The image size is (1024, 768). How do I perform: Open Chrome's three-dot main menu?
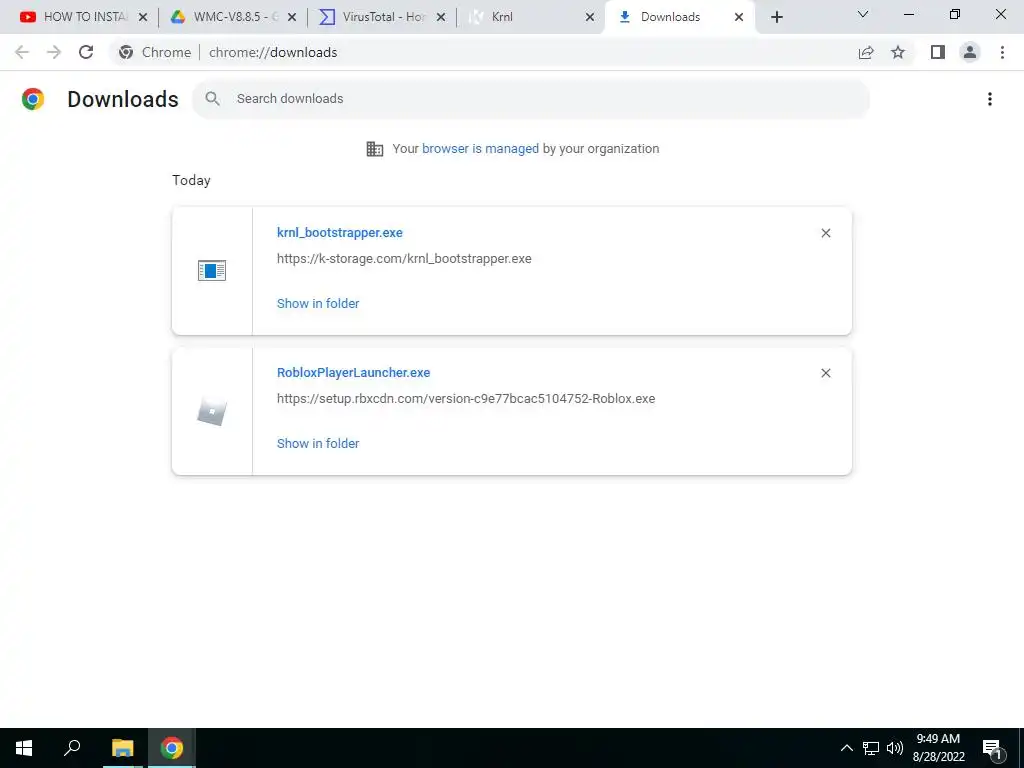click(x=1002, y=52)
